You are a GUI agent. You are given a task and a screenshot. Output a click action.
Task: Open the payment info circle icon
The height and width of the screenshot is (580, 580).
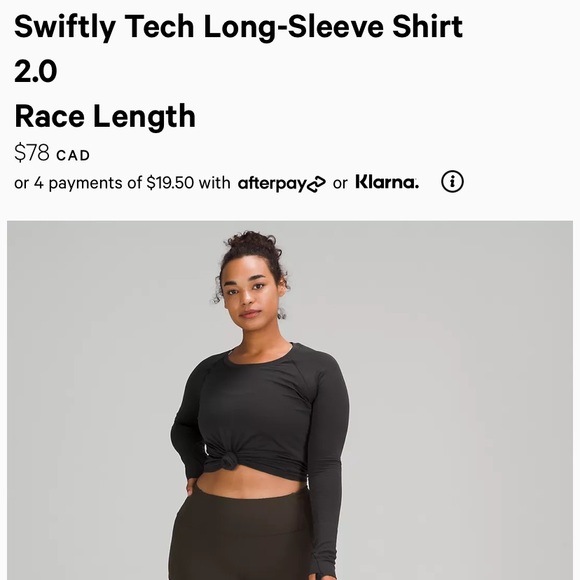(x=452, y=182)
